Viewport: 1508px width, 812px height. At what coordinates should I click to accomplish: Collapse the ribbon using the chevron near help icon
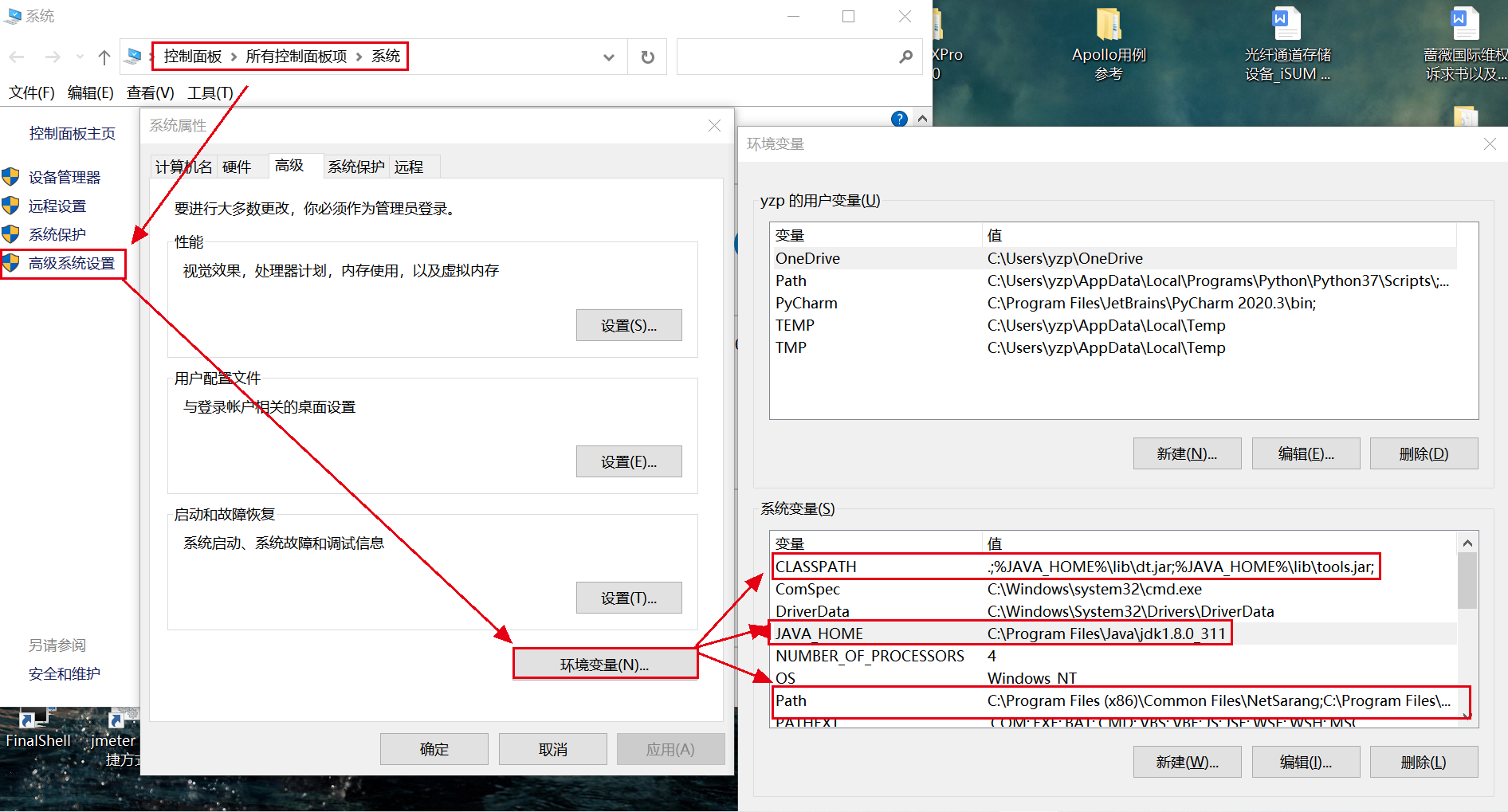922,119
